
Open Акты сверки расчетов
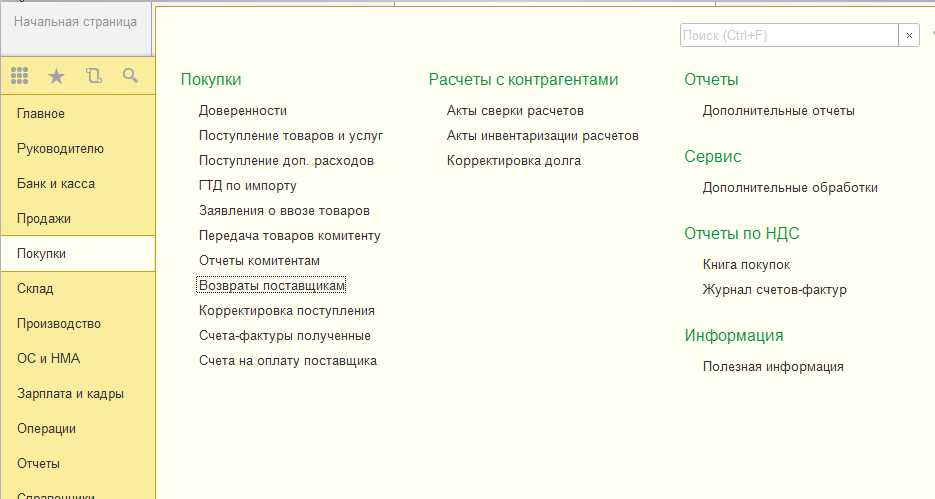tap(515, 111)
